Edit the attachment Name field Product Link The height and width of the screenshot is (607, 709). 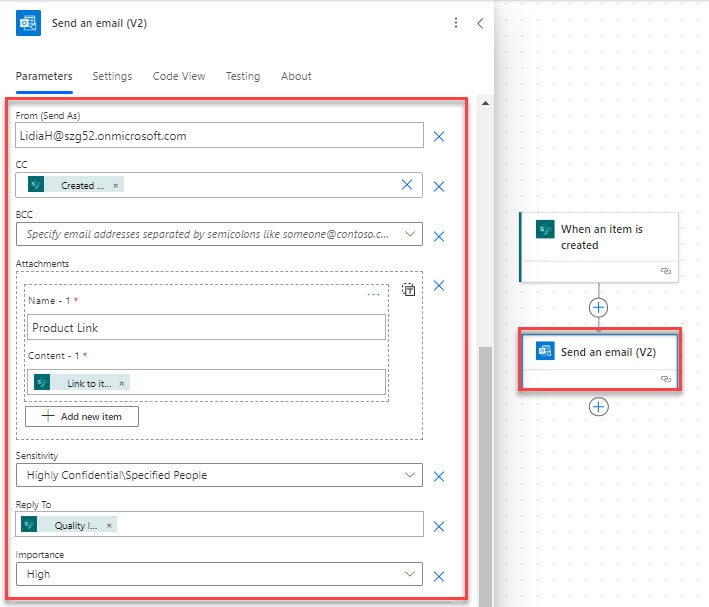206,327
